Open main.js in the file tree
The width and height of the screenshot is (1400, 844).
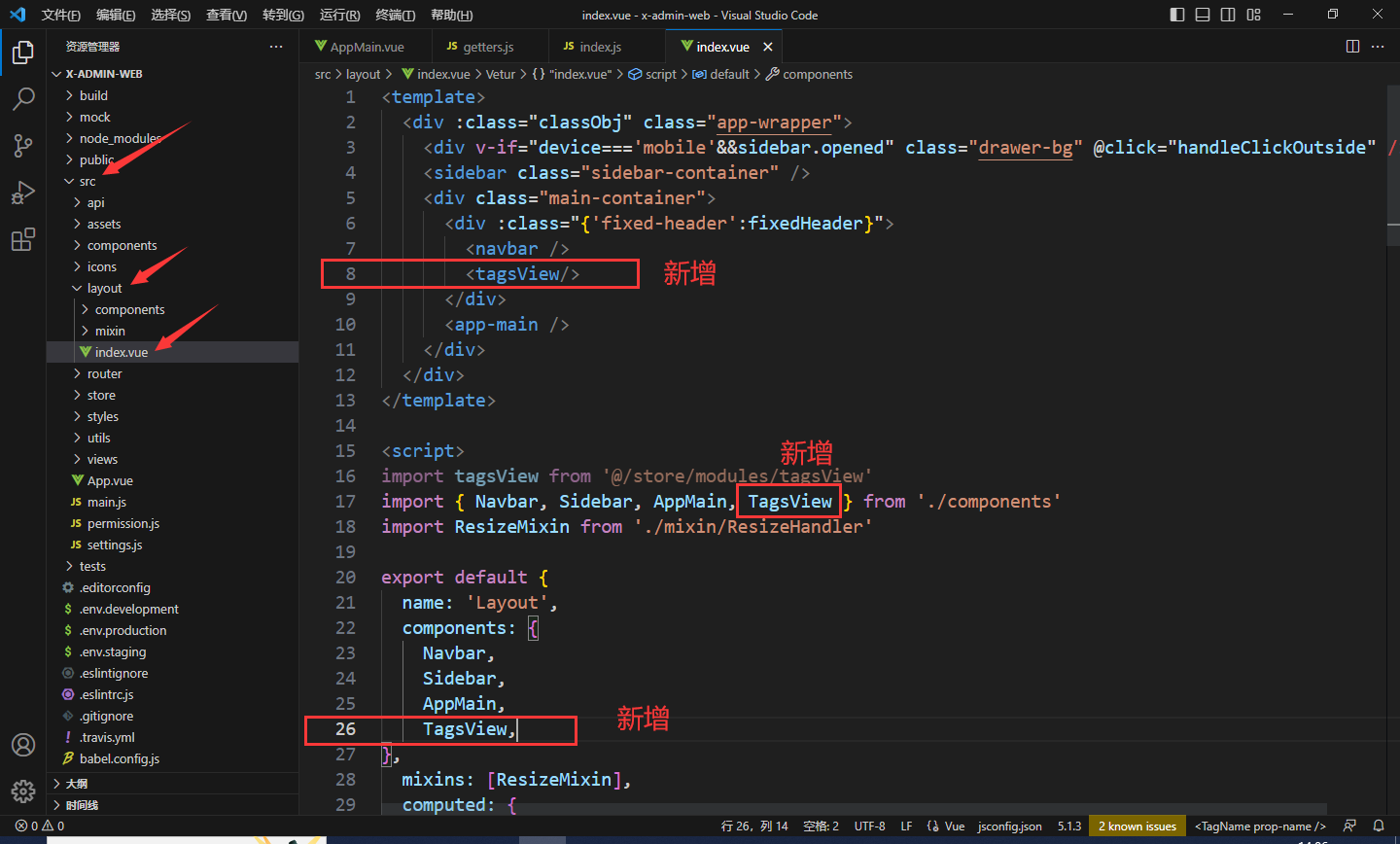tap(173, 502)
